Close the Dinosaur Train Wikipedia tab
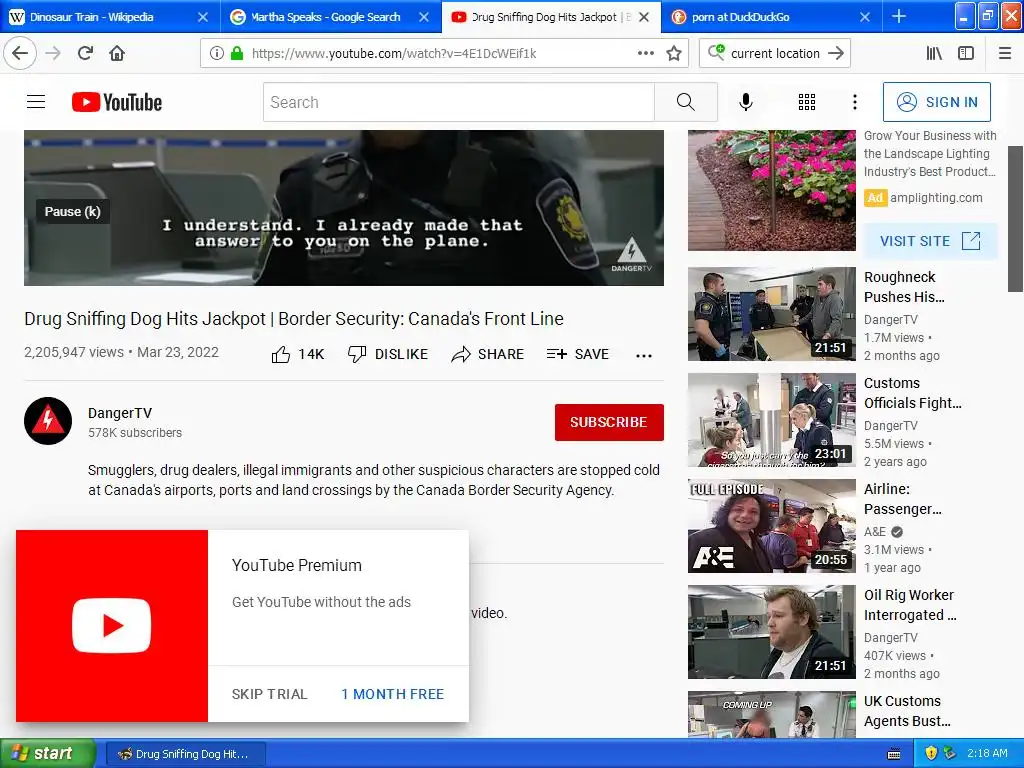This screenshot has width=1024, height=768. tap(203, 17)
